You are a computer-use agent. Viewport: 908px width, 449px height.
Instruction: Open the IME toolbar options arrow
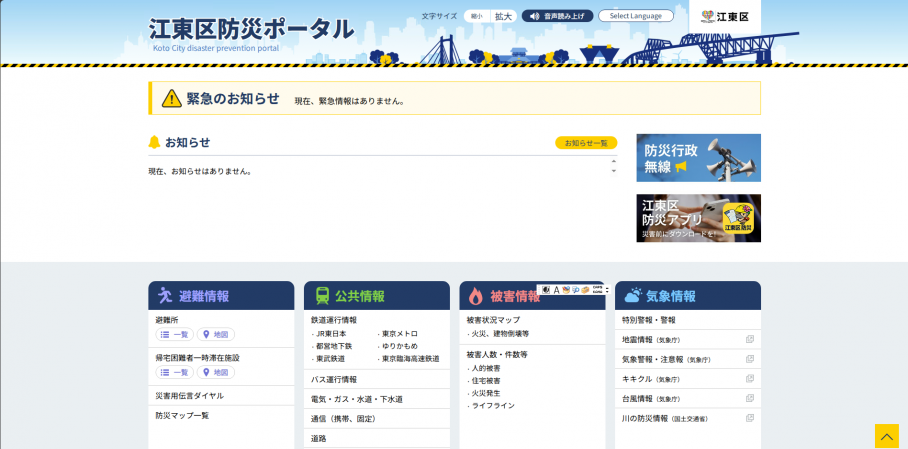coord(607,290)
